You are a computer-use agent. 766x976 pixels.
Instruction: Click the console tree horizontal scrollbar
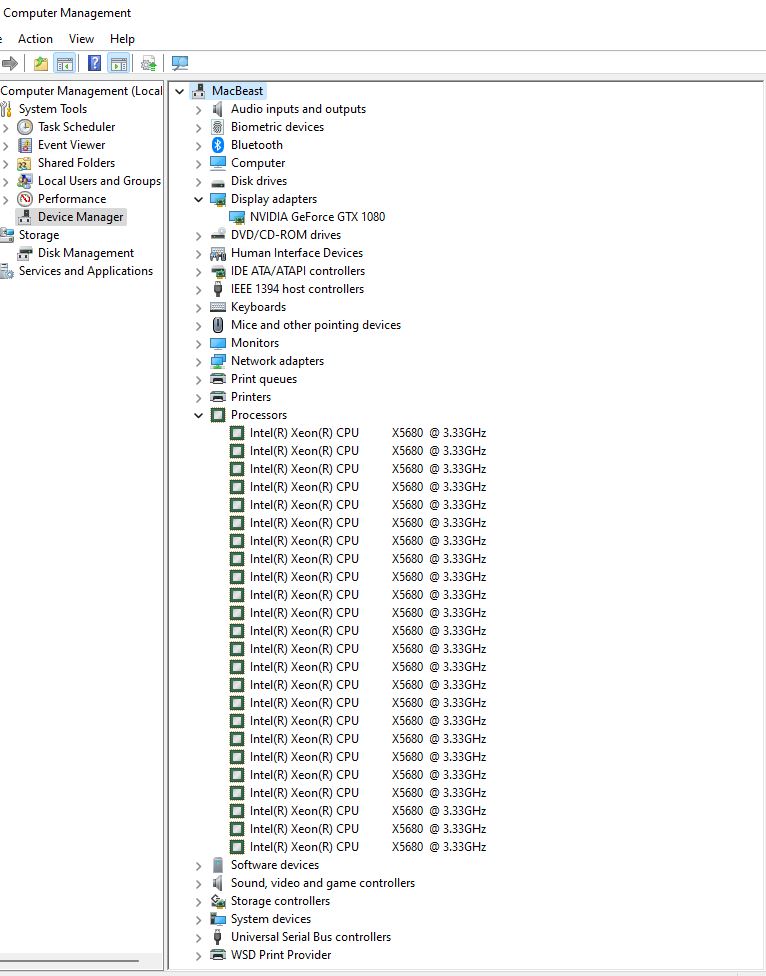tap(70, 961)
